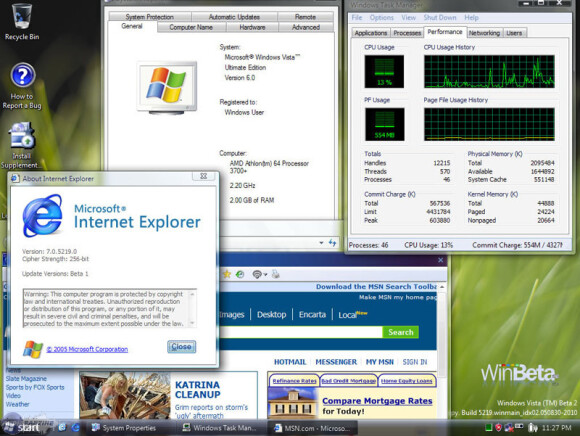Screen dimensions: 580x436
Task: Open the Recycle Bin desktop icon
Action: coord(21,21)
